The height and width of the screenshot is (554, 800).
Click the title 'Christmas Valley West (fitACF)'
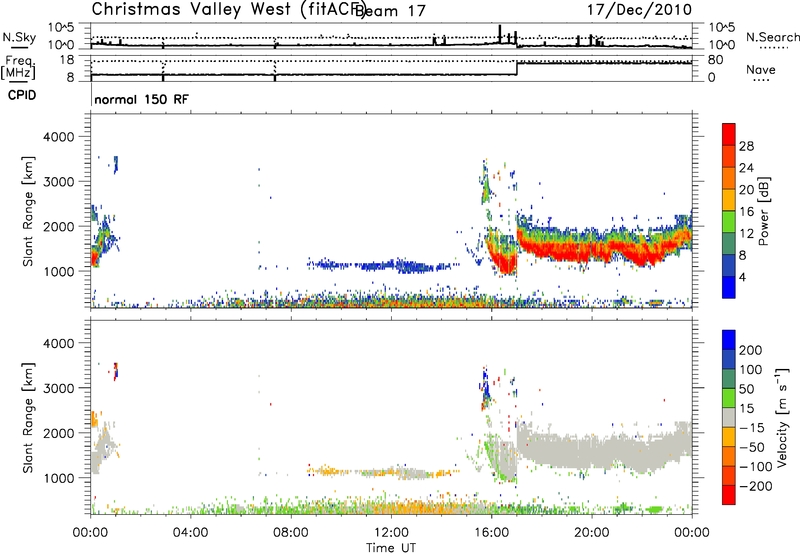point(229,10)
